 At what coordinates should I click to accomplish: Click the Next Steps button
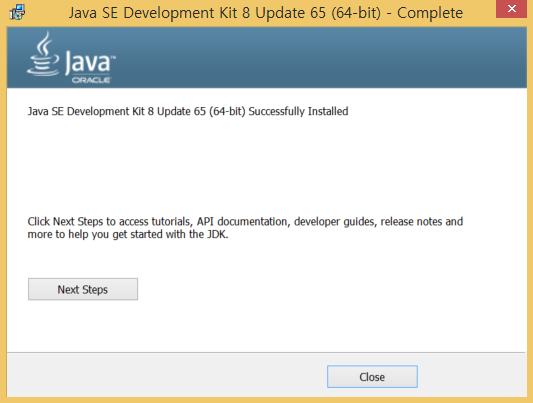83,289
